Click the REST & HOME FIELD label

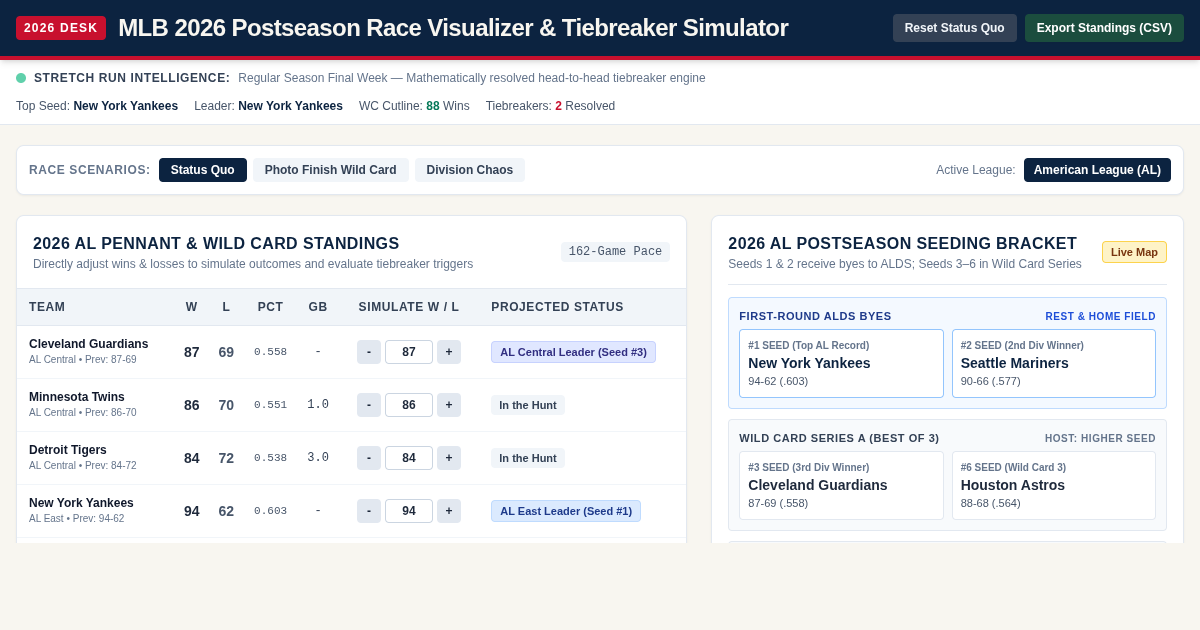[1100, 317]
